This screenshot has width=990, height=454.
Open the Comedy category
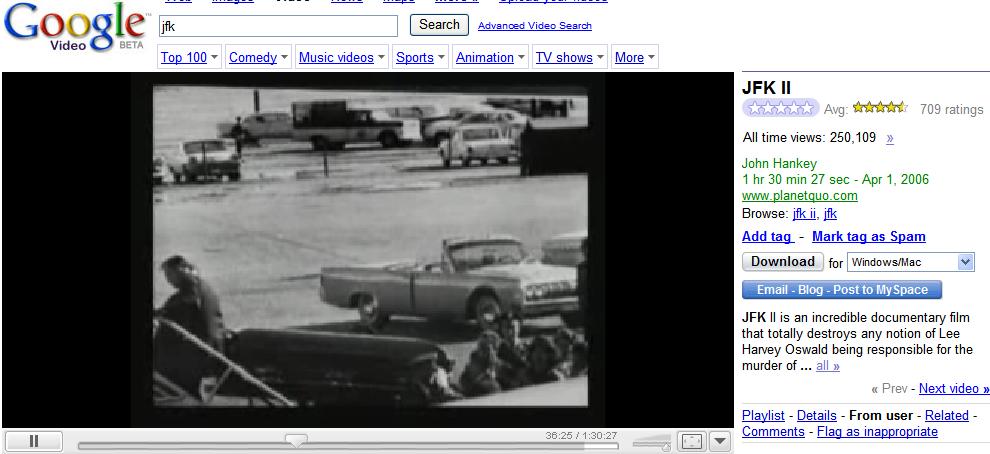(x=253, y=57)
